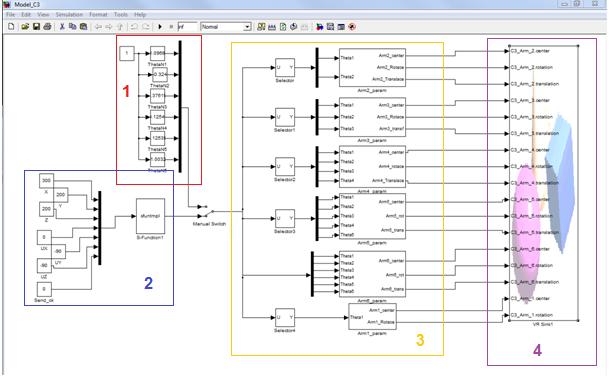Click the Undo arrow icon
The height and width of the screenshot is (377, 609).
[134, 27]
